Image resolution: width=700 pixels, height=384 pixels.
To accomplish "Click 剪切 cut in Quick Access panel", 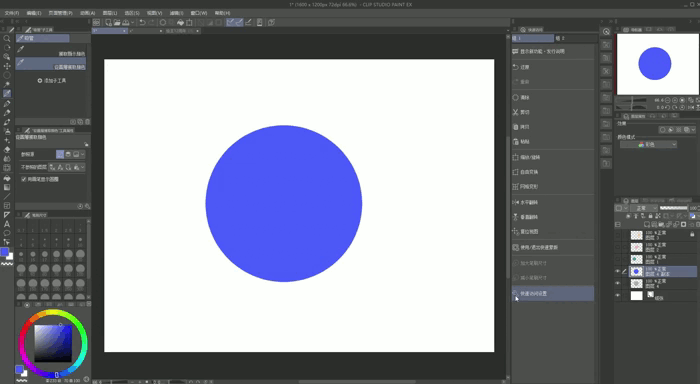I will [x=553, y=112].
